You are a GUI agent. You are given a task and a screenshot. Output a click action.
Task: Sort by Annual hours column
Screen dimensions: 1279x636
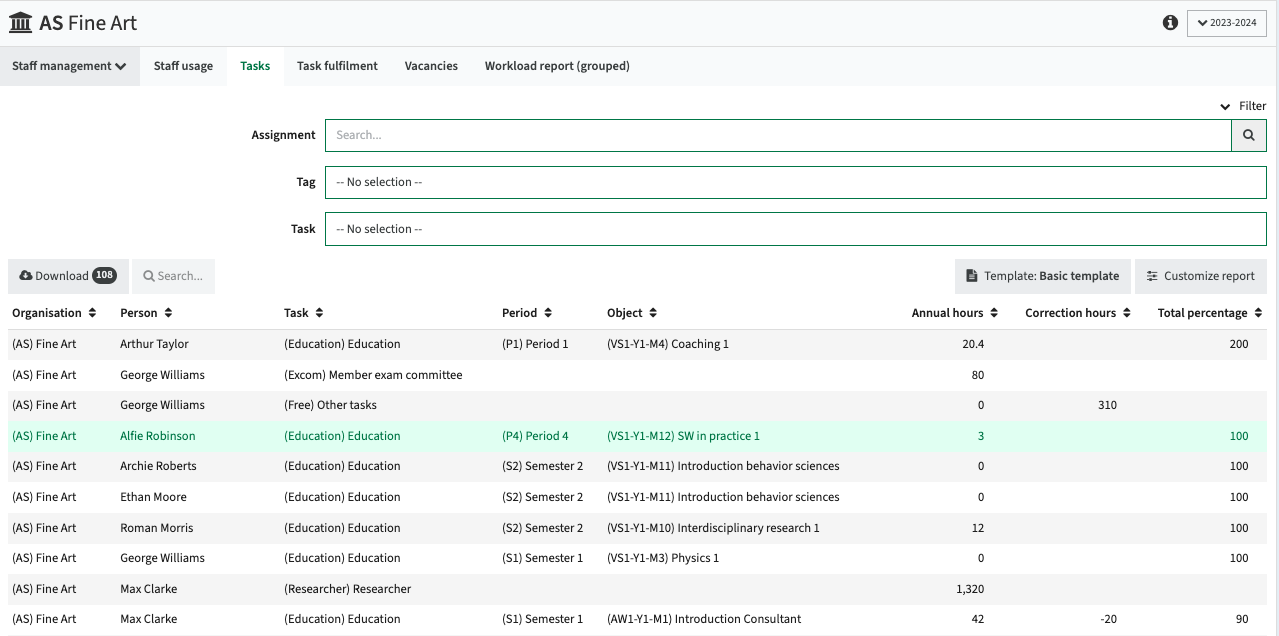[955, 313]
